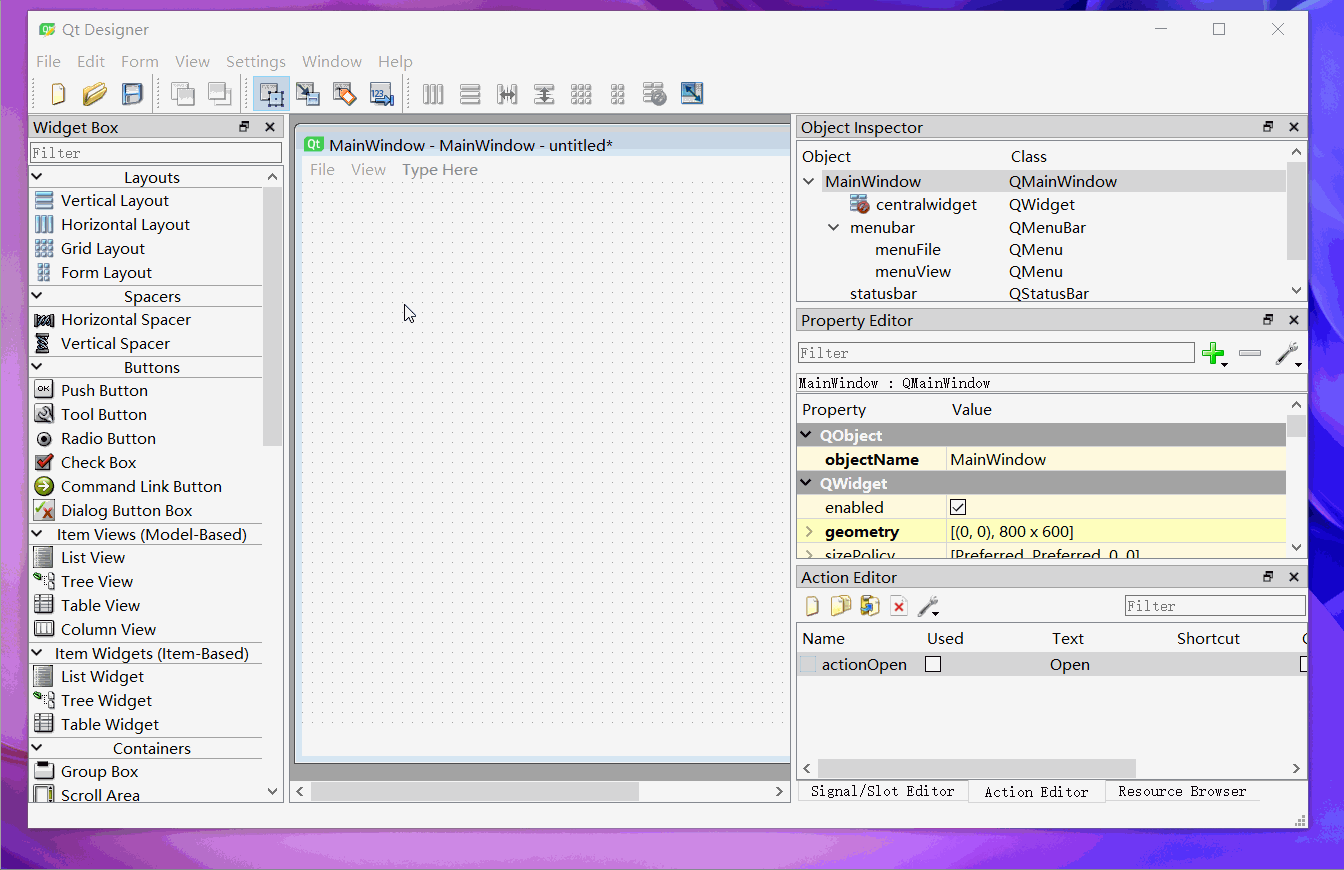The image size is (1344, 870).
Task: Open the Form menu
Action: [140, 61]
